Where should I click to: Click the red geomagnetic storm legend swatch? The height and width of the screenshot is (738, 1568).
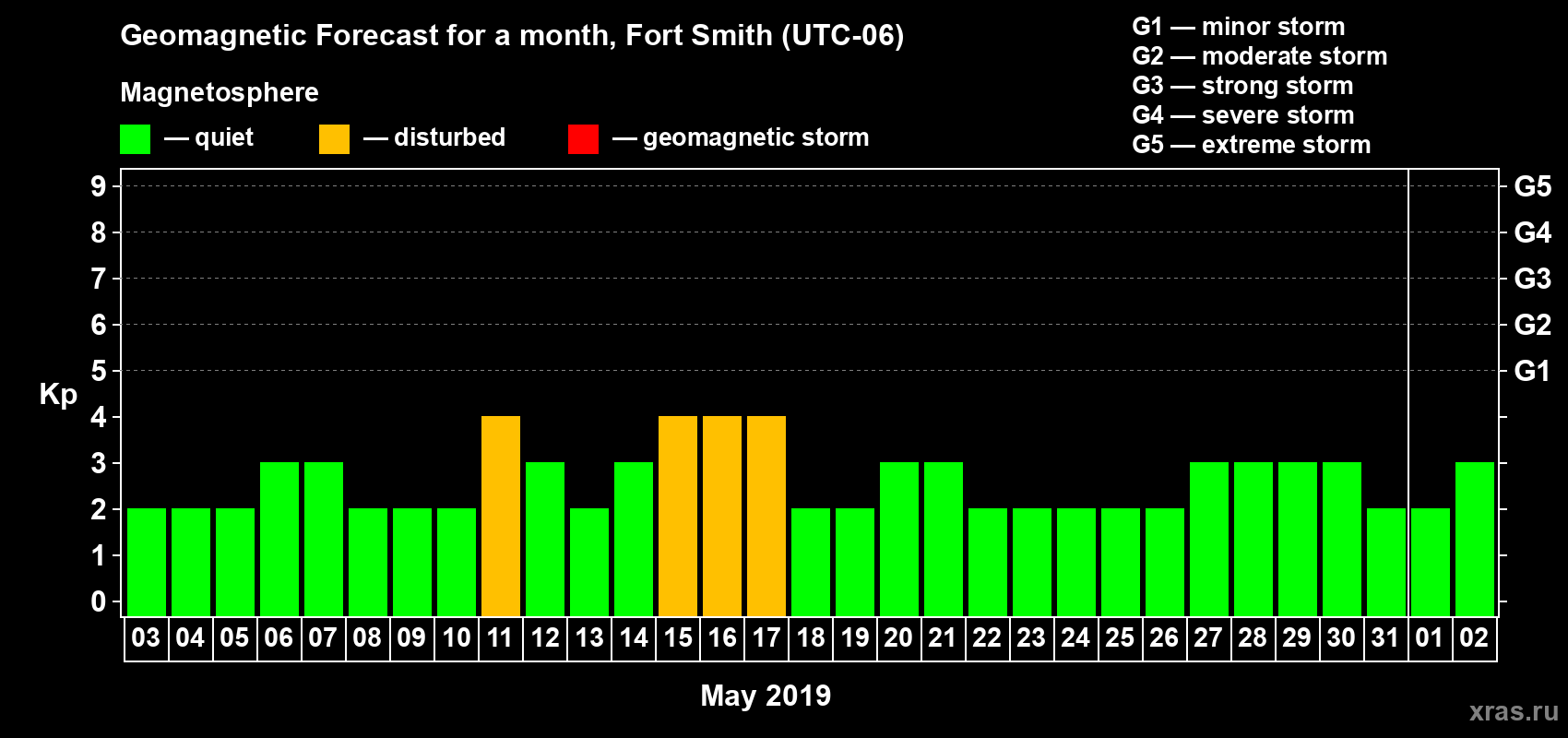(x=583, y=139)
